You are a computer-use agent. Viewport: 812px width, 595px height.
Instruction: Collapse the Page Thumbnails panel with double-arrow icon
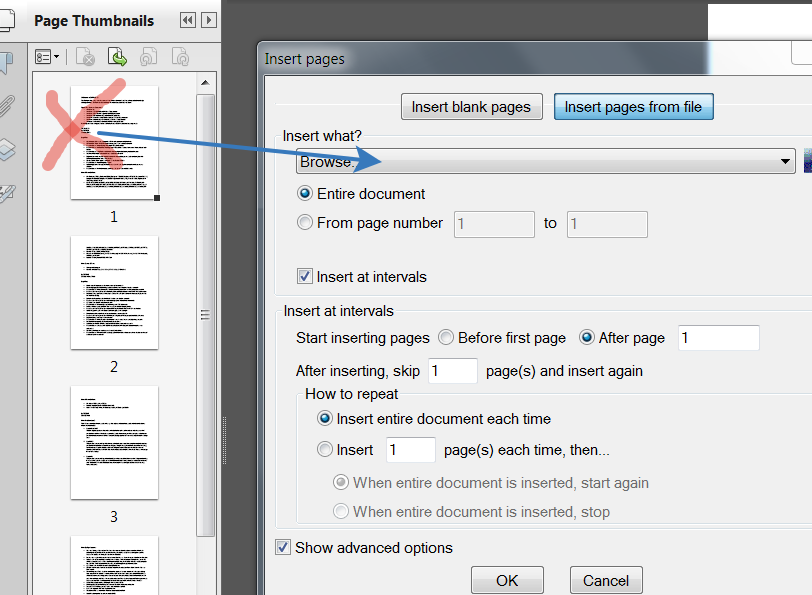click(x=187, y=20)
